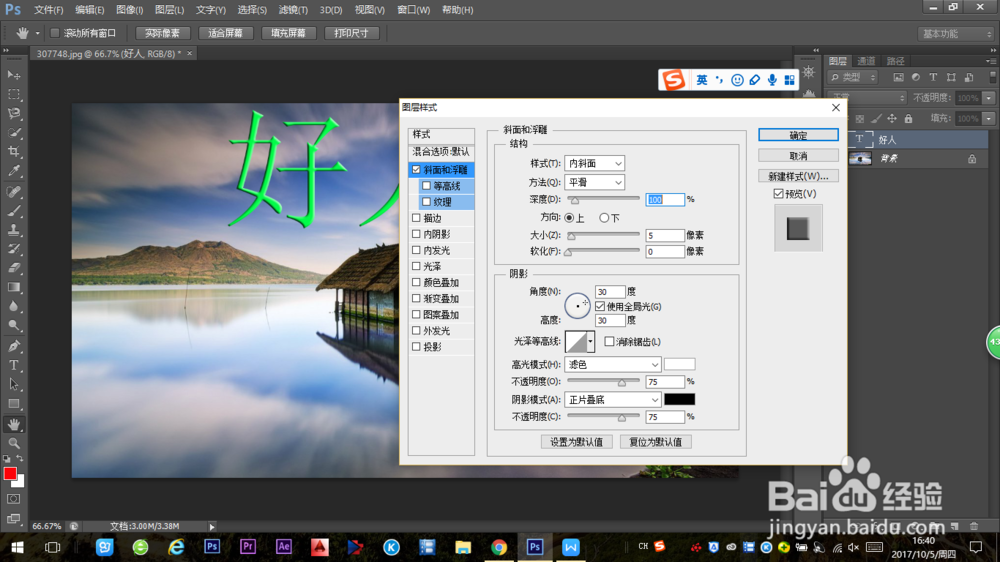This screenshot has height=562, width=1000.
Task: Switch to the 通道 channels tab
Action: pos(866,61)
